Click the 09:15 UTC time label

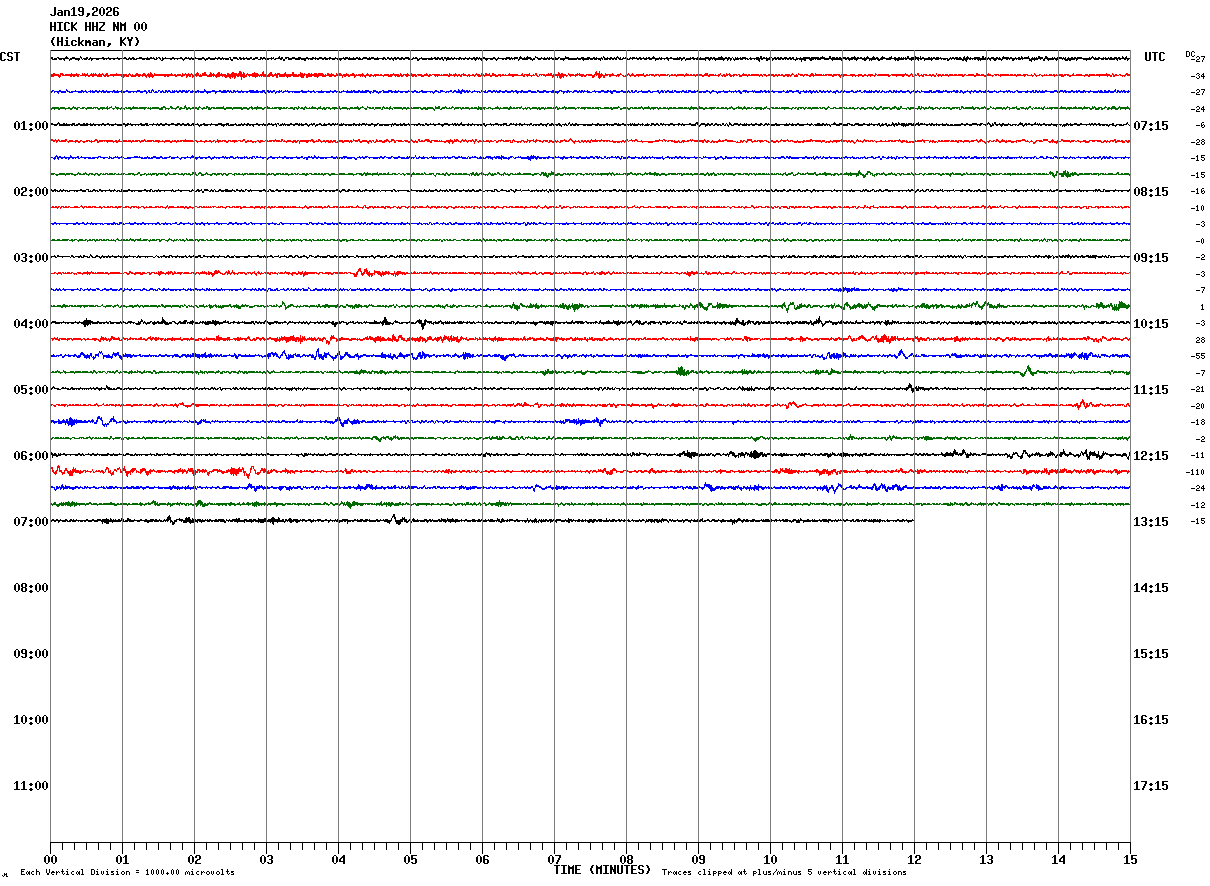(x=1151, y=258)
